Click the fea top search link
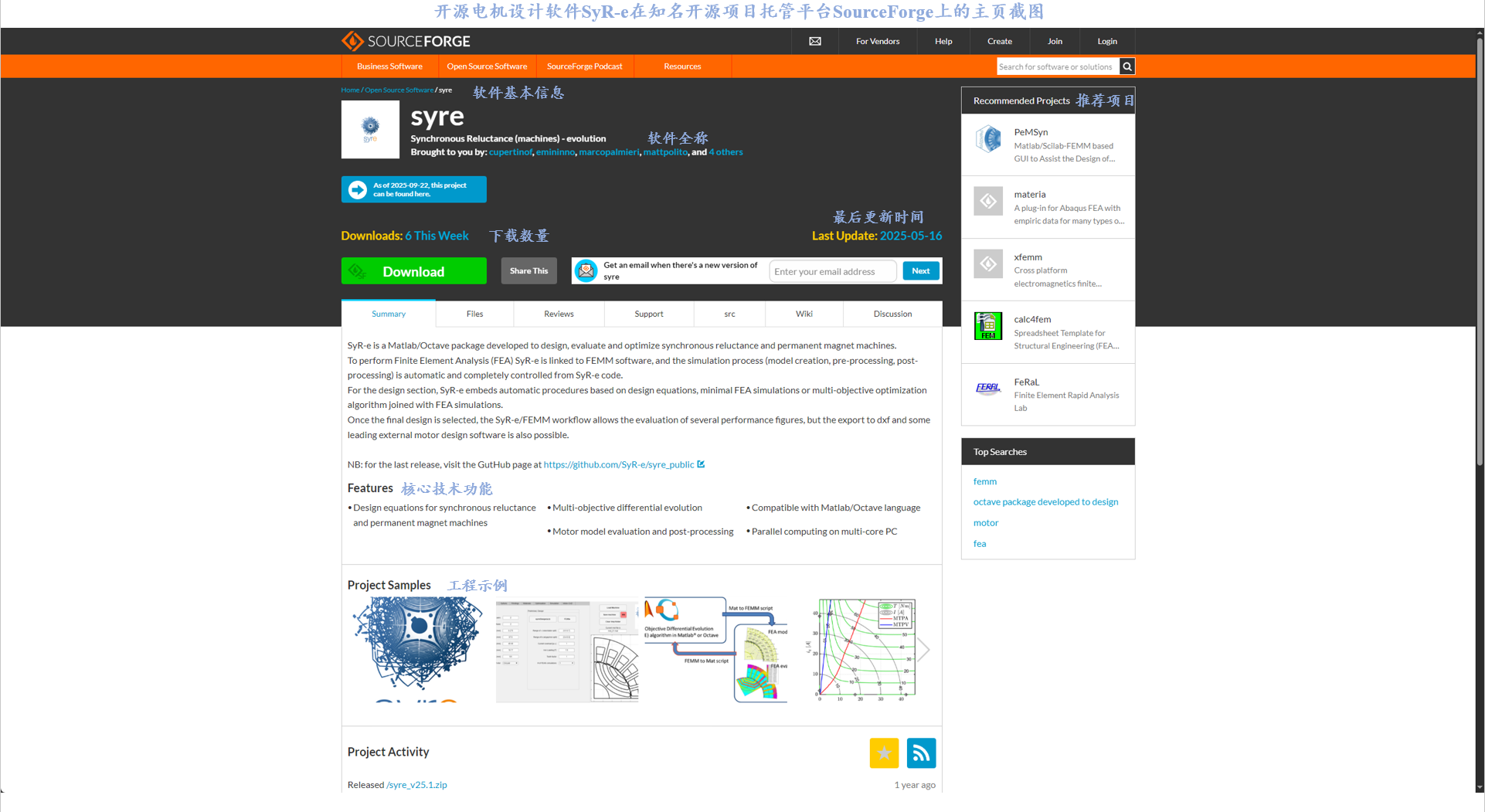Image resolution: width=1485 pixels, height=812 pixels. coord(979,544)
